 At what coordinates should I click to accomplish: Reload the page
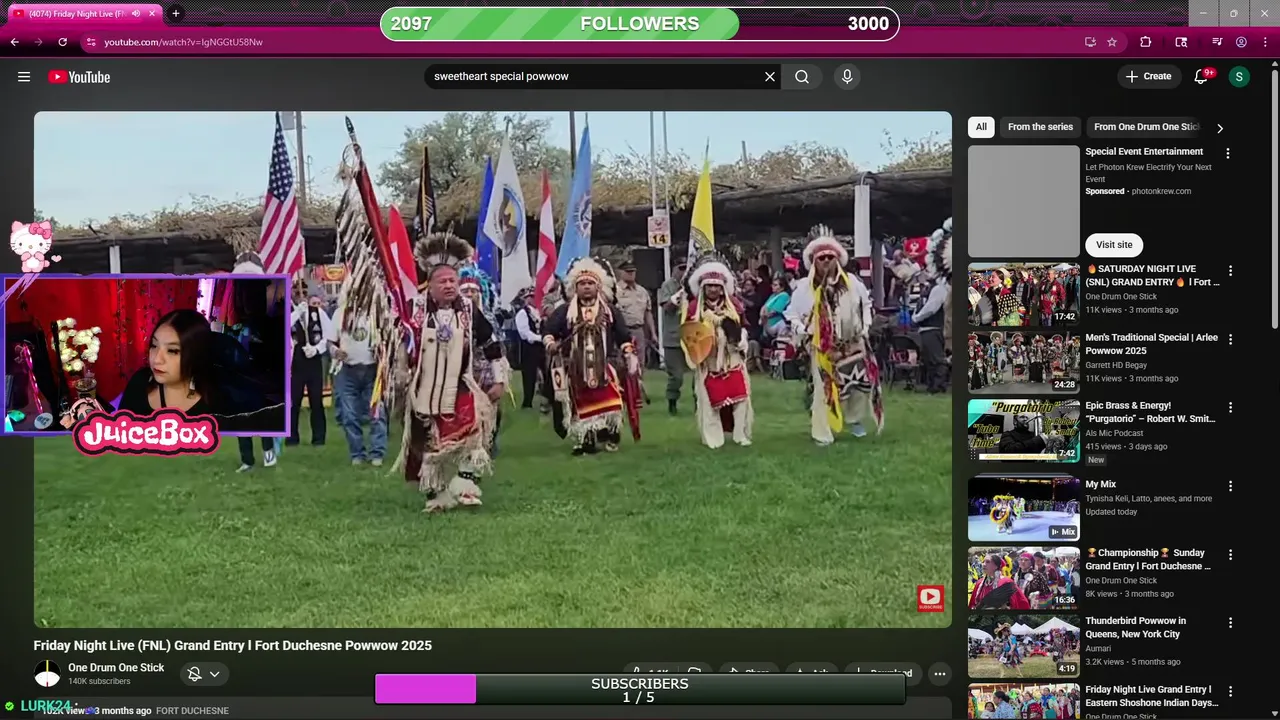click(x=63, y=42)
